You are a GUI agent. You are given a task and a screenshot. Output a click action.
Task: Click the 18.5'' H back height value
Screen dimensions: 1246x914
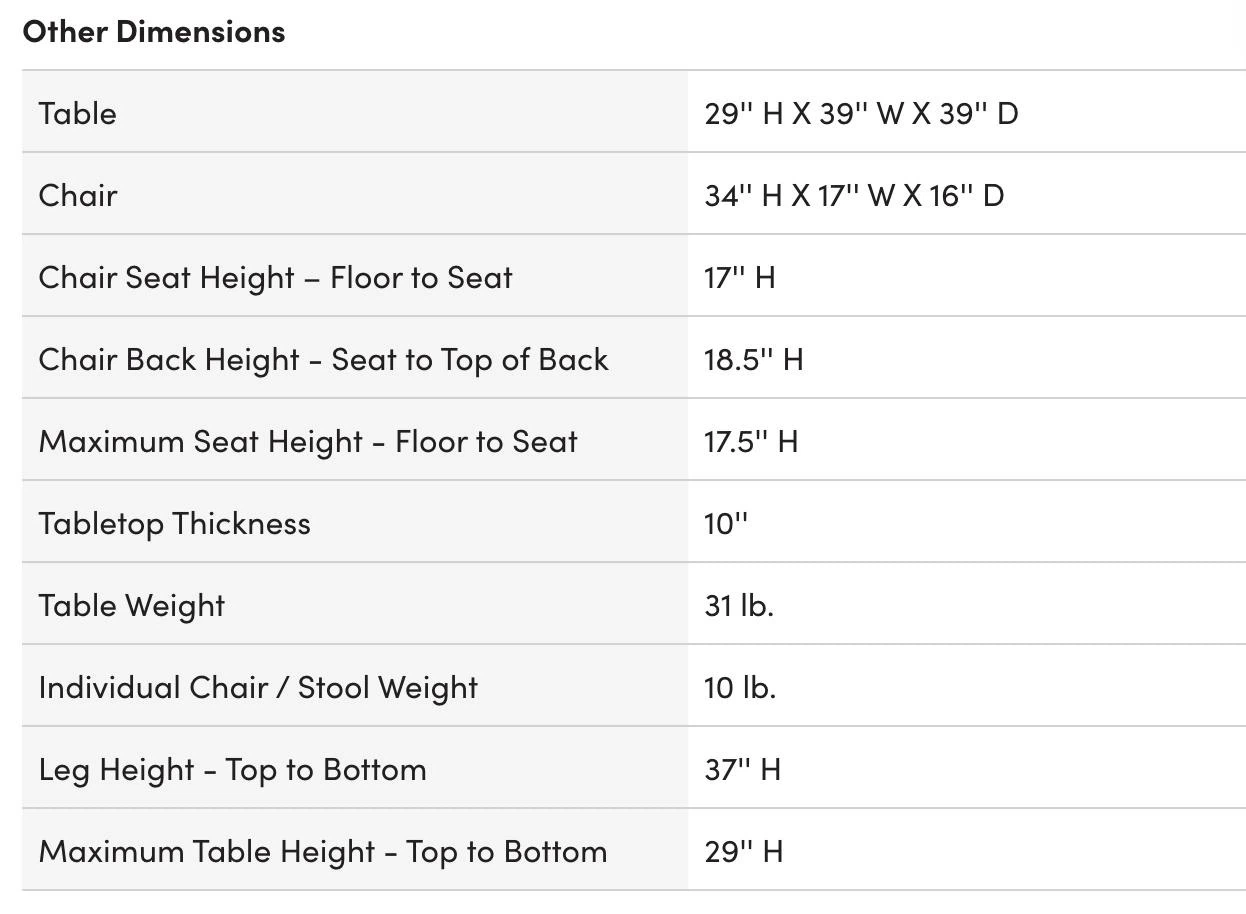point(754,359)
